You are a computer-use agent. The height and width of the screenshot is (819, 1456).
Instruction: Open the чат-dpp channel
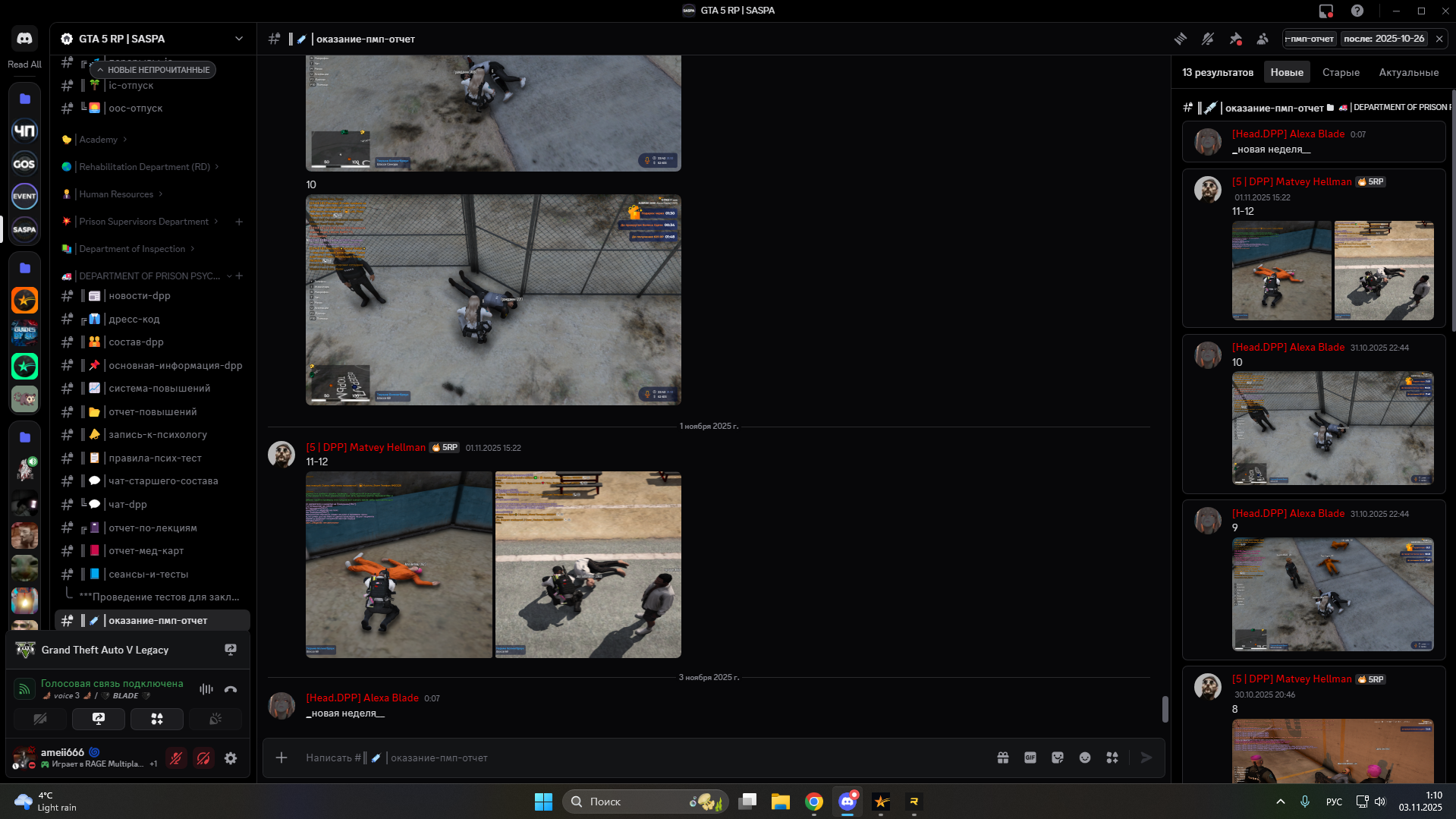click(127, 505)
